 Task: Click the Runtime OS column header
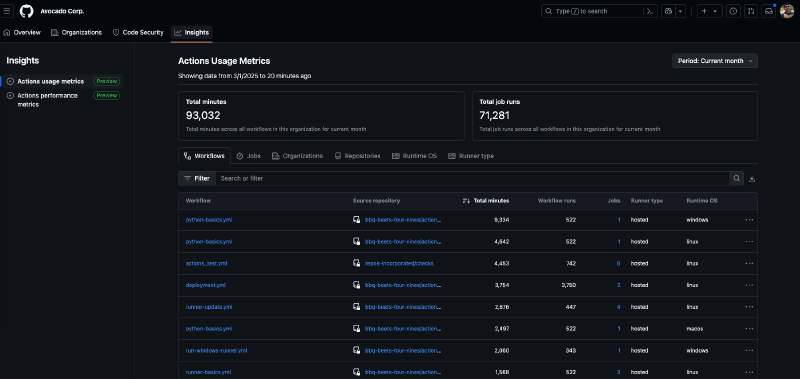coord(702,200)
